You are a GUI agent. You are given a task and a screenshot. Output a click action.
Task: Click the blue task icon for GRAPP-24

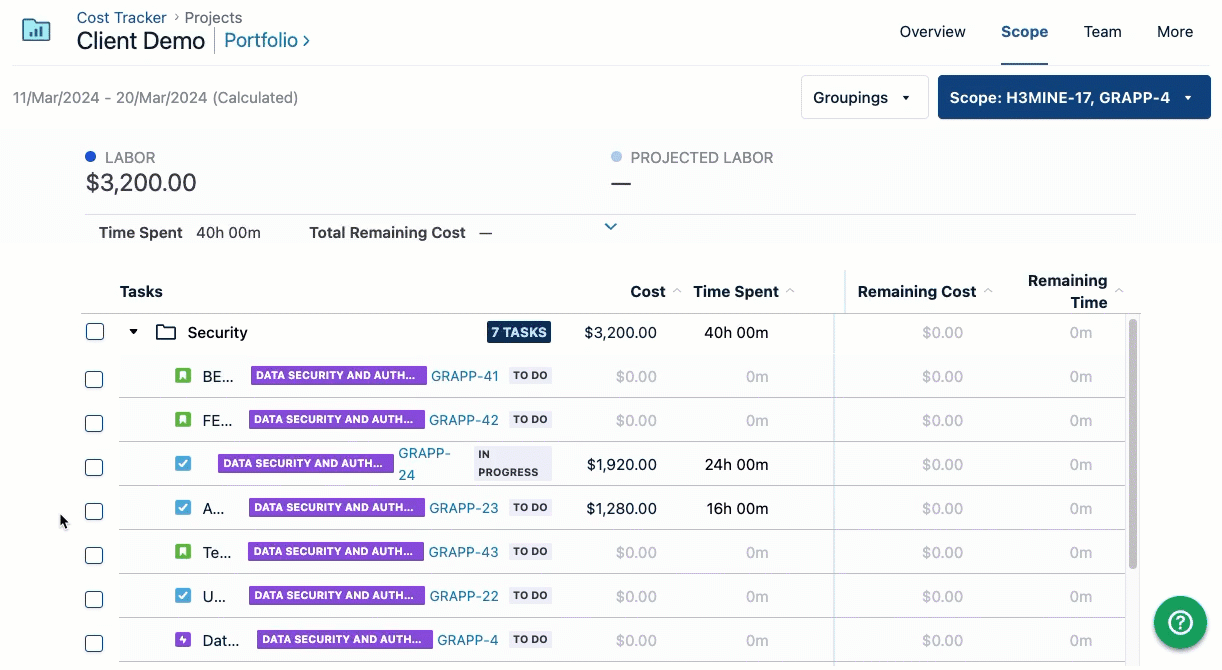point(183,463)
